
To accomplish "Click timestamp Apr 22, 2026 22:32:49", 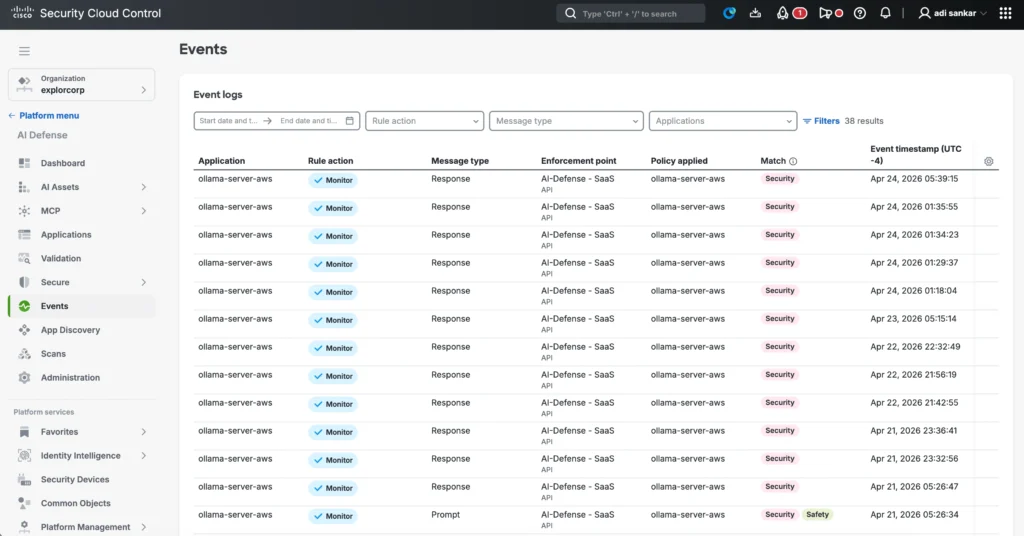I will click(x=915, y=347).
